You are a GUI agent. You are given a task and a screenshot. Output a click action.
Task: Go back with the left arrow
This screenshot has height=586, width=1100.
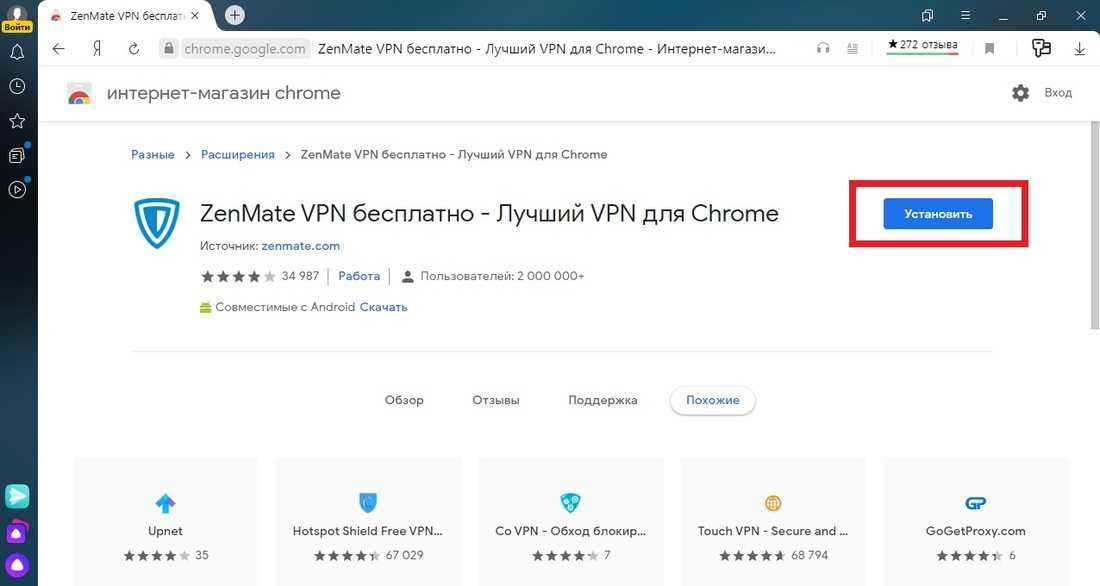tap(58, 48)
